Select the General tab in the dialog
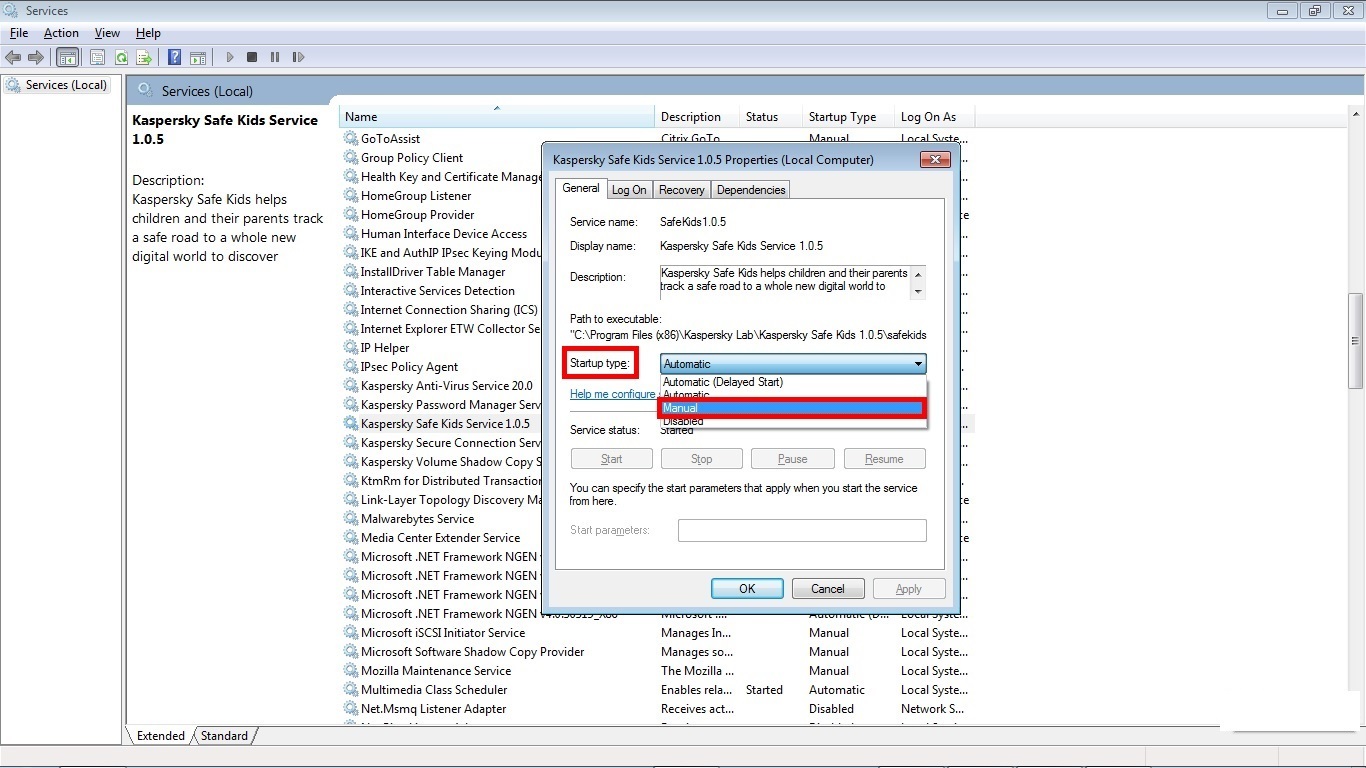 pos(581,188)
